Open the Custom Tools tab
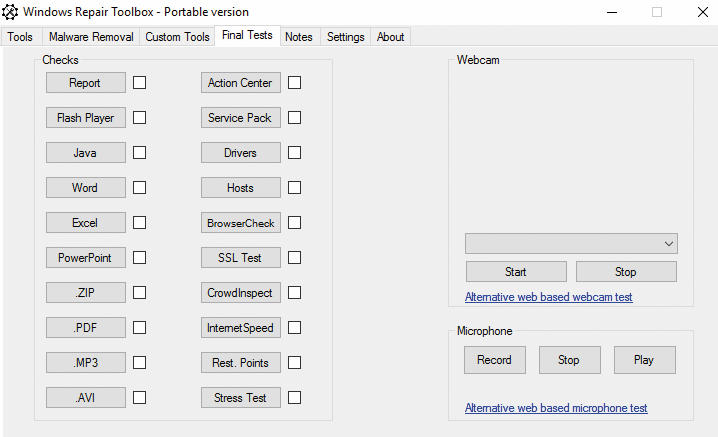Viewport: 718px width, 437px height. click(x=177, y=37)
